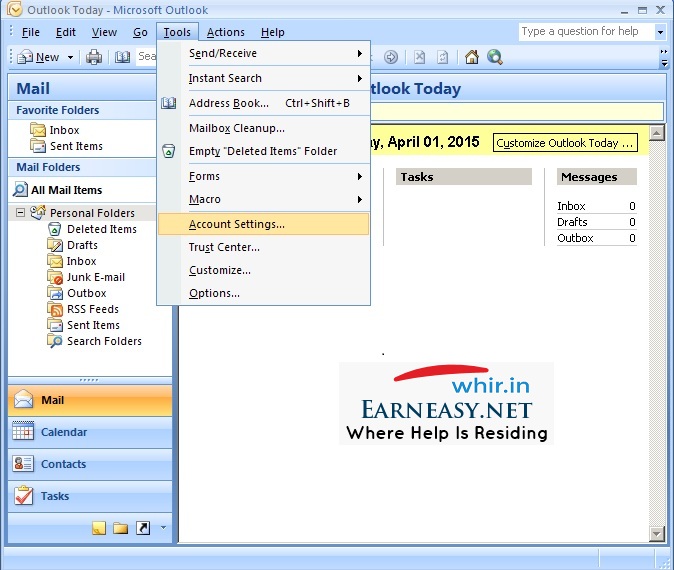
Task: Click the Print toolbar icon
Action: tap(94, 57)
